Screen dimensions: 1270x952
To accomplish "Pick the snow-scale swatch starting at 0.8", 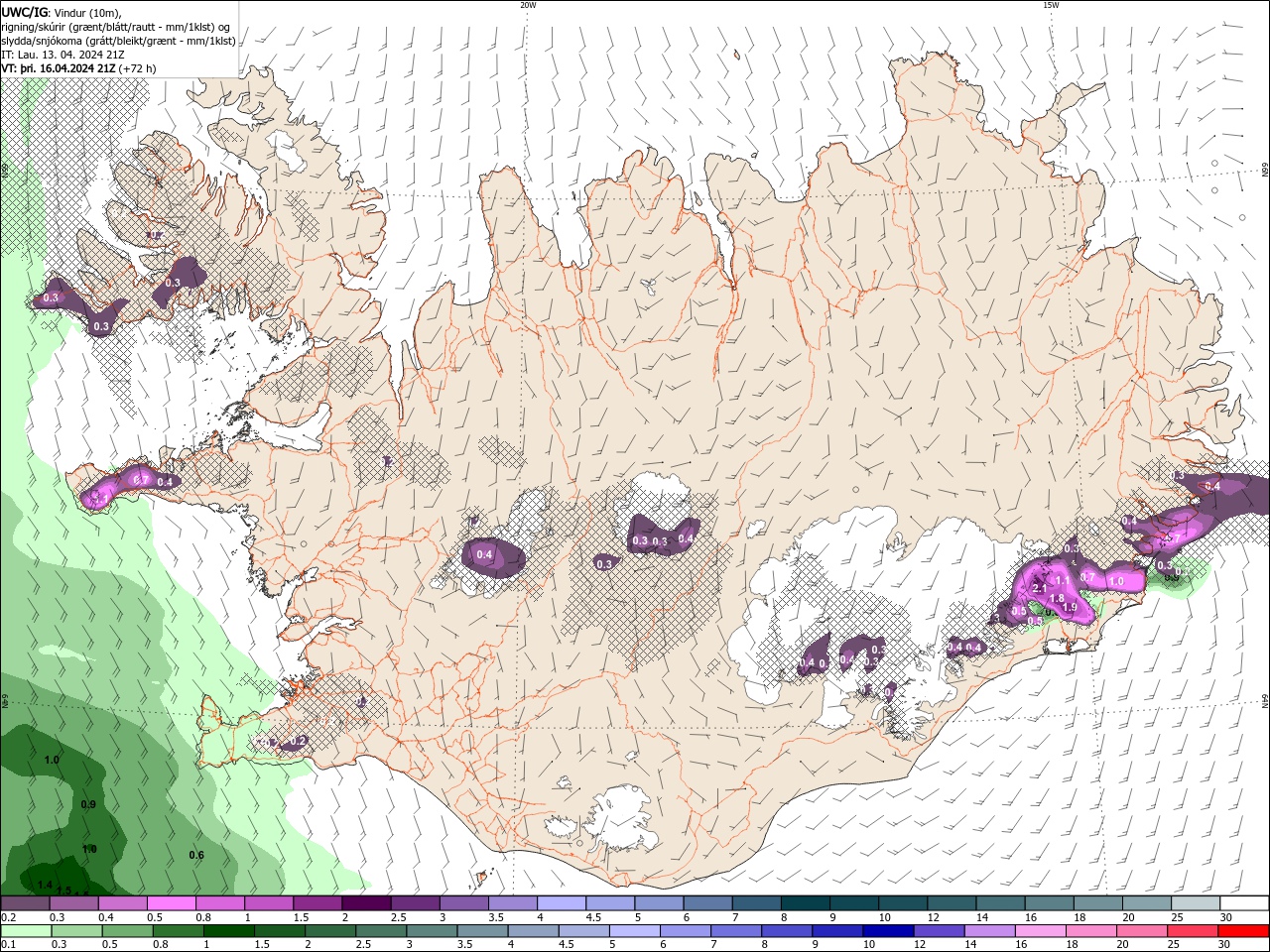I will (x=219, y=903).
